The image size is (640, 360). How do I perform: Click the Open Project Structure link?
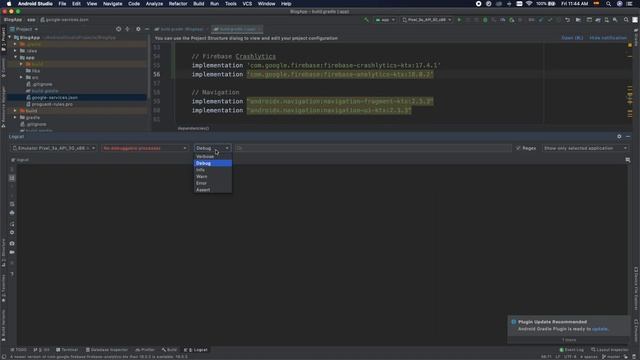click(x=572, y=38)
